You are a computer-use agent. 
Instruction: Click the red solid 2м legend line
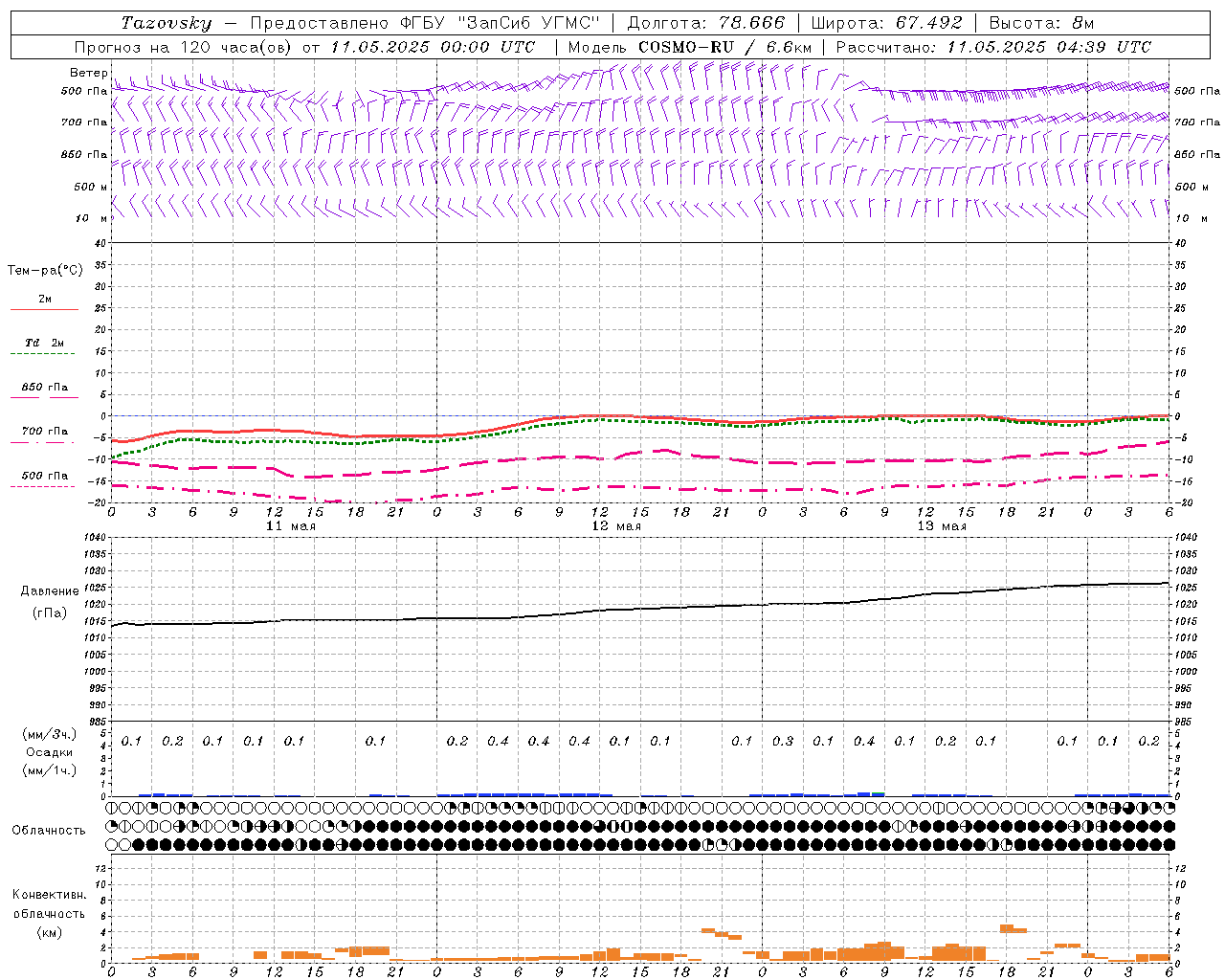click(44, 309)
